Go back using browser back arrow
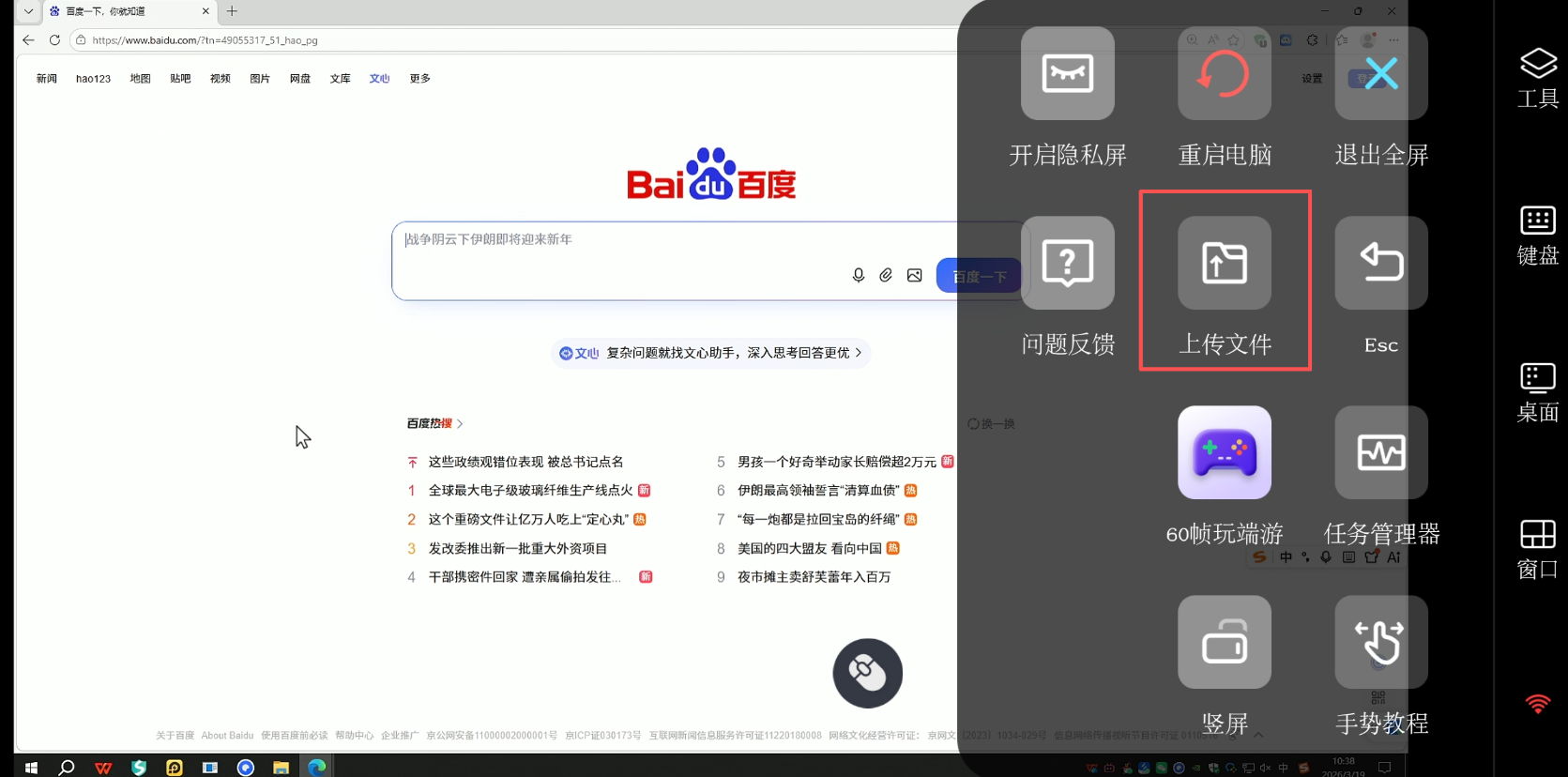The width and height of the screenshot is (1568, 777). [28, 40]
